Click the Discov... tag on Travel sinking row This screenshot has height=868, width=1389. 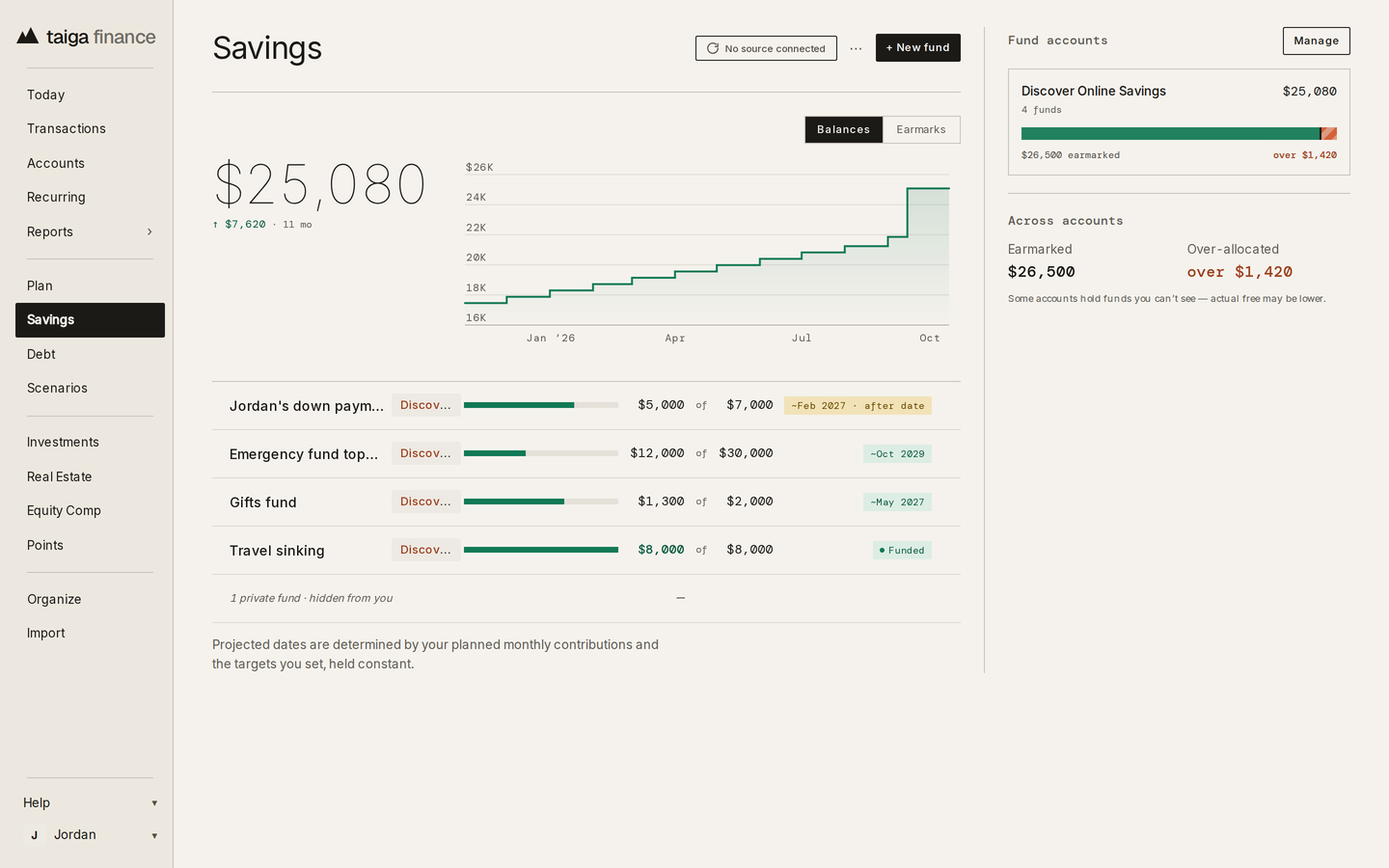[425, 550]
